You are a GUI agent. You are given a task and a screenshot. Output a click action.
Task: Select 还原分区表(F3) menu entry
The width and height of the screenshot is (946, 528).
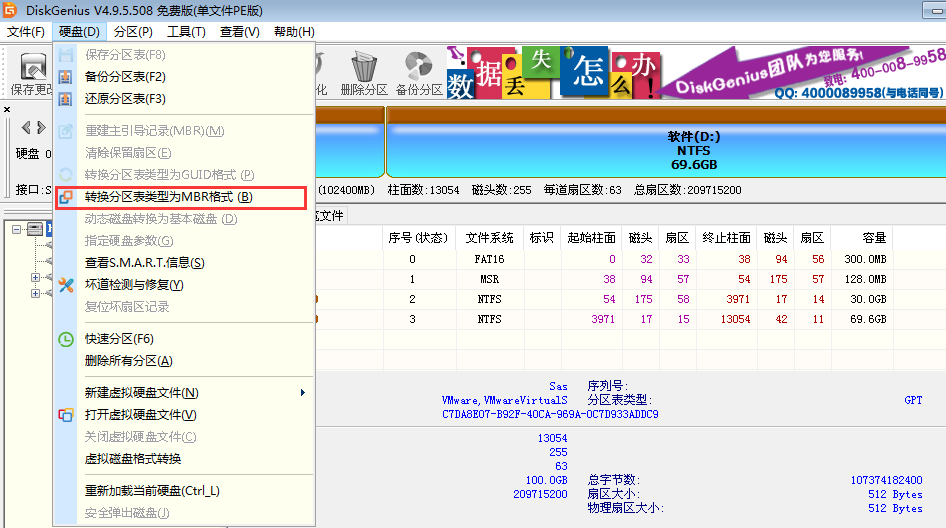click(x=125, y=99)
